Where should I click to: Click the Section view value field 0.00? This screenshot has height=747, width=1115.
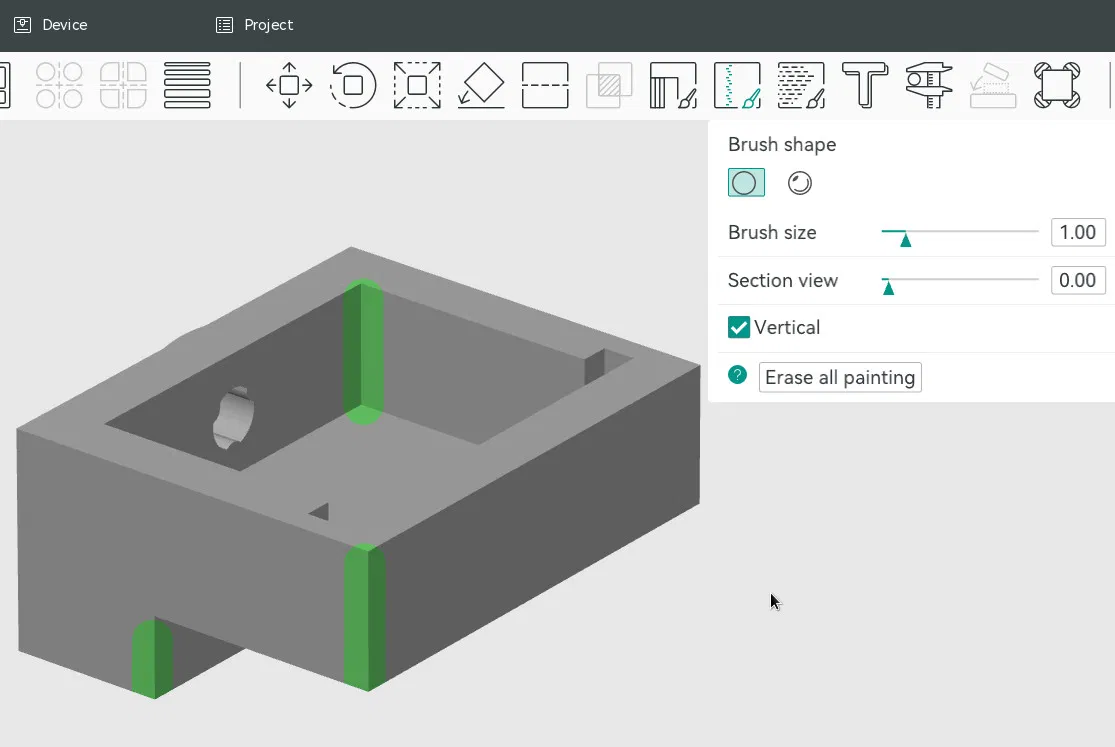pyautogui.click(x=1078, y=280)
